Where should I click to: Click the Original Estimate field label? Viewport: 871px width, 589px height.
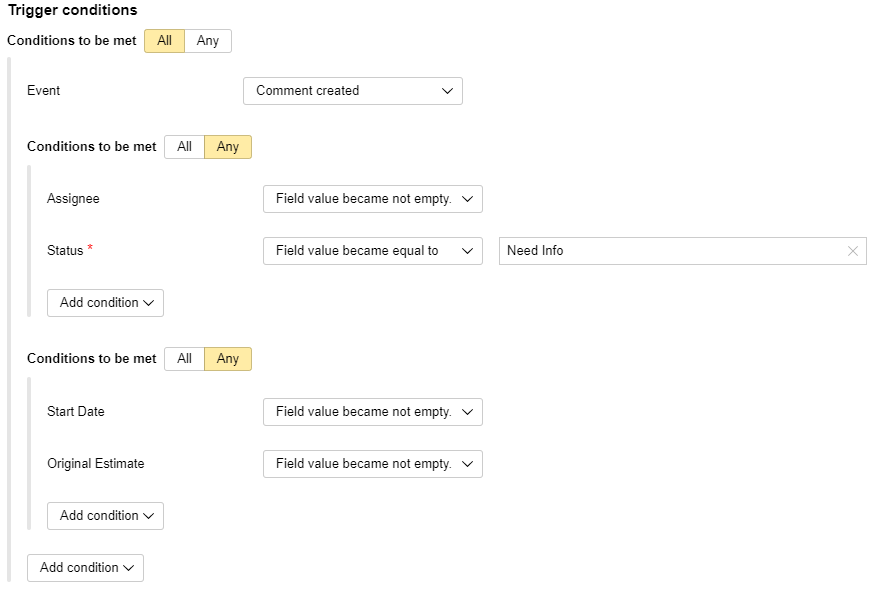click(x=96, y=463)
